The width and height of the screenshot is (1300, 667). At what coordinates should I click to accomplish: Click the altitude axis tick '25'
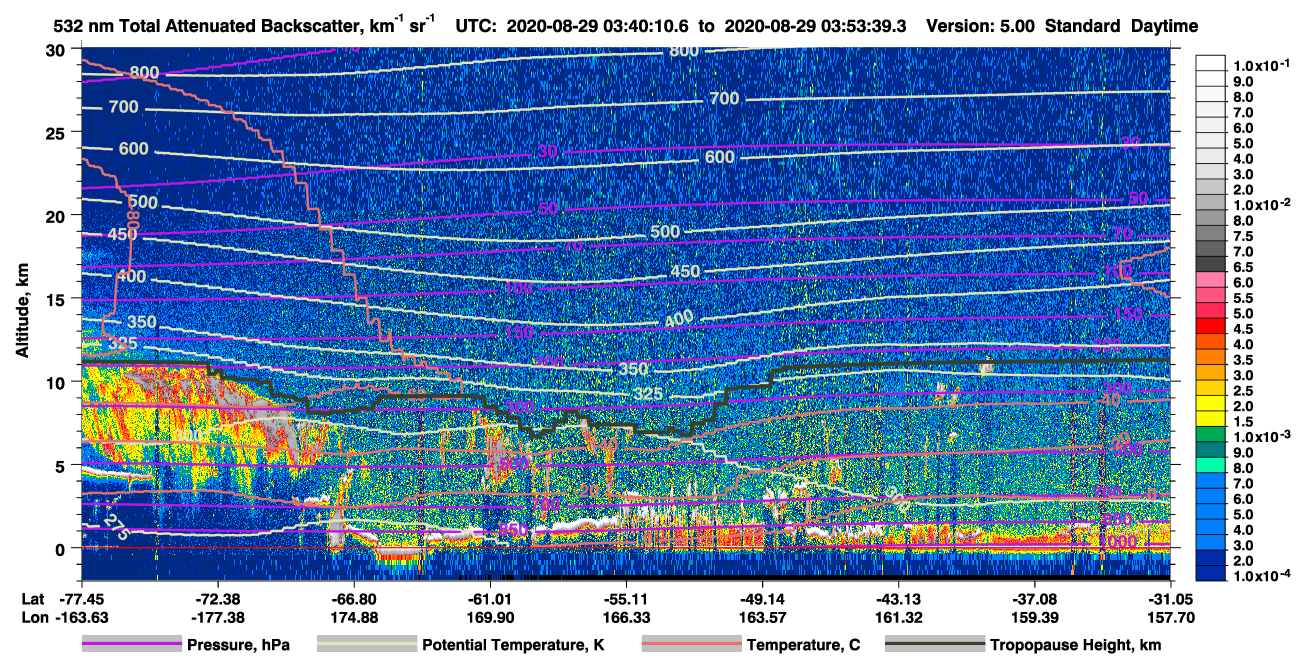coord(57,132)
